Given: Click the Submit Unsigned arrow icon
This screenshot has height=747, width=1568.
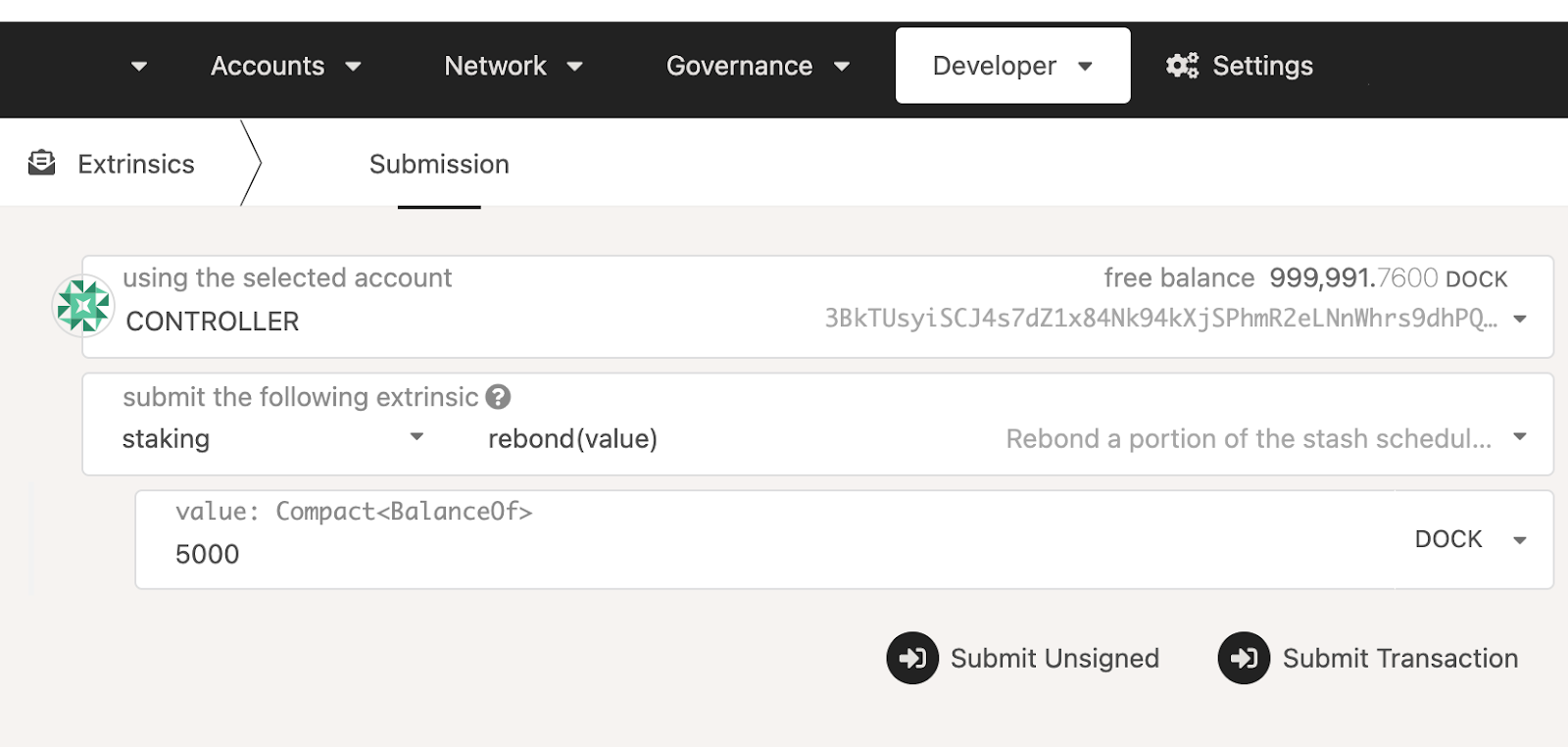Looking at the screenshot, I should [x=912, y=658].
